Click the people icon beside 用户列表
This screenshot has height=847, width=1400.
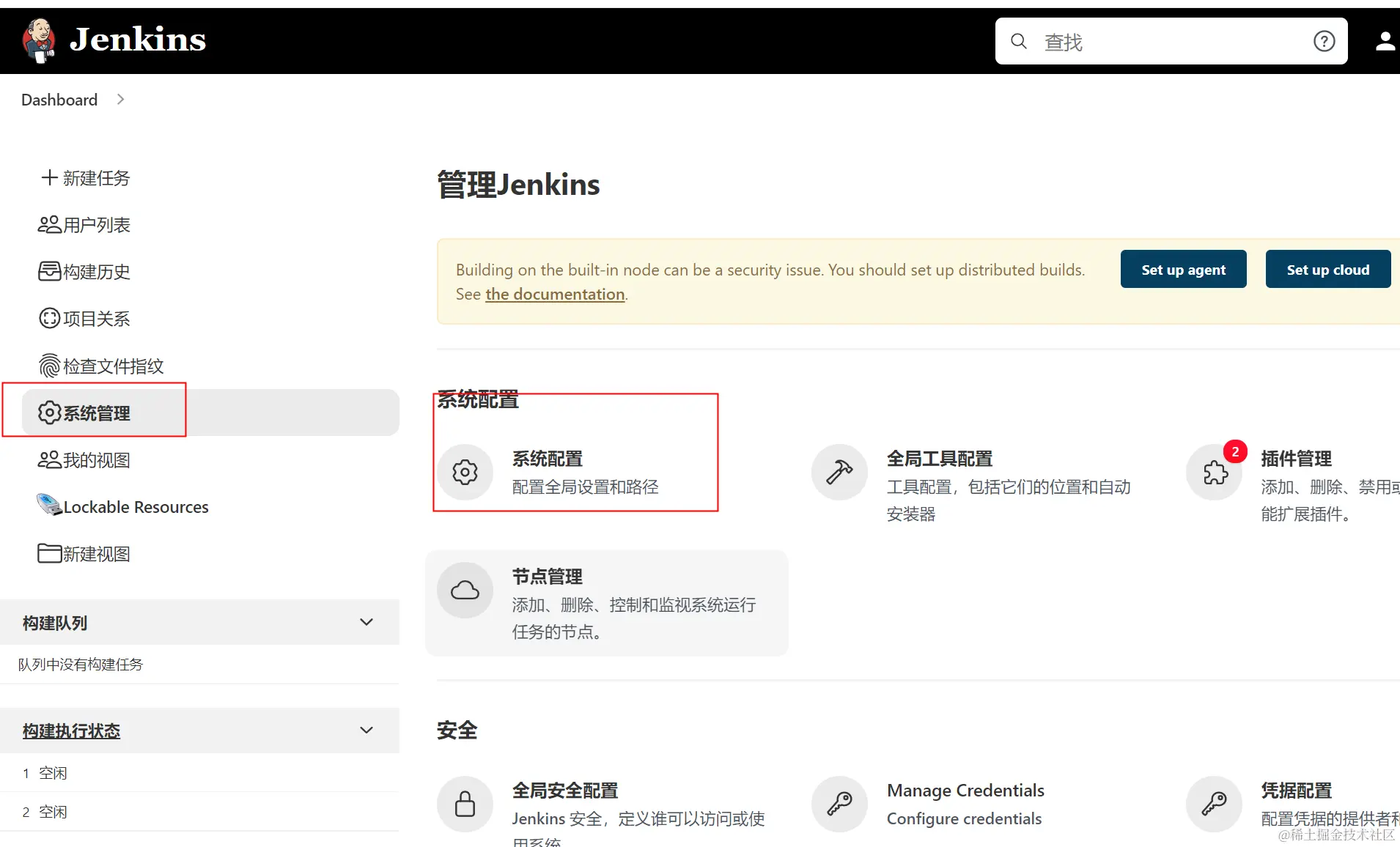point(49,224)
